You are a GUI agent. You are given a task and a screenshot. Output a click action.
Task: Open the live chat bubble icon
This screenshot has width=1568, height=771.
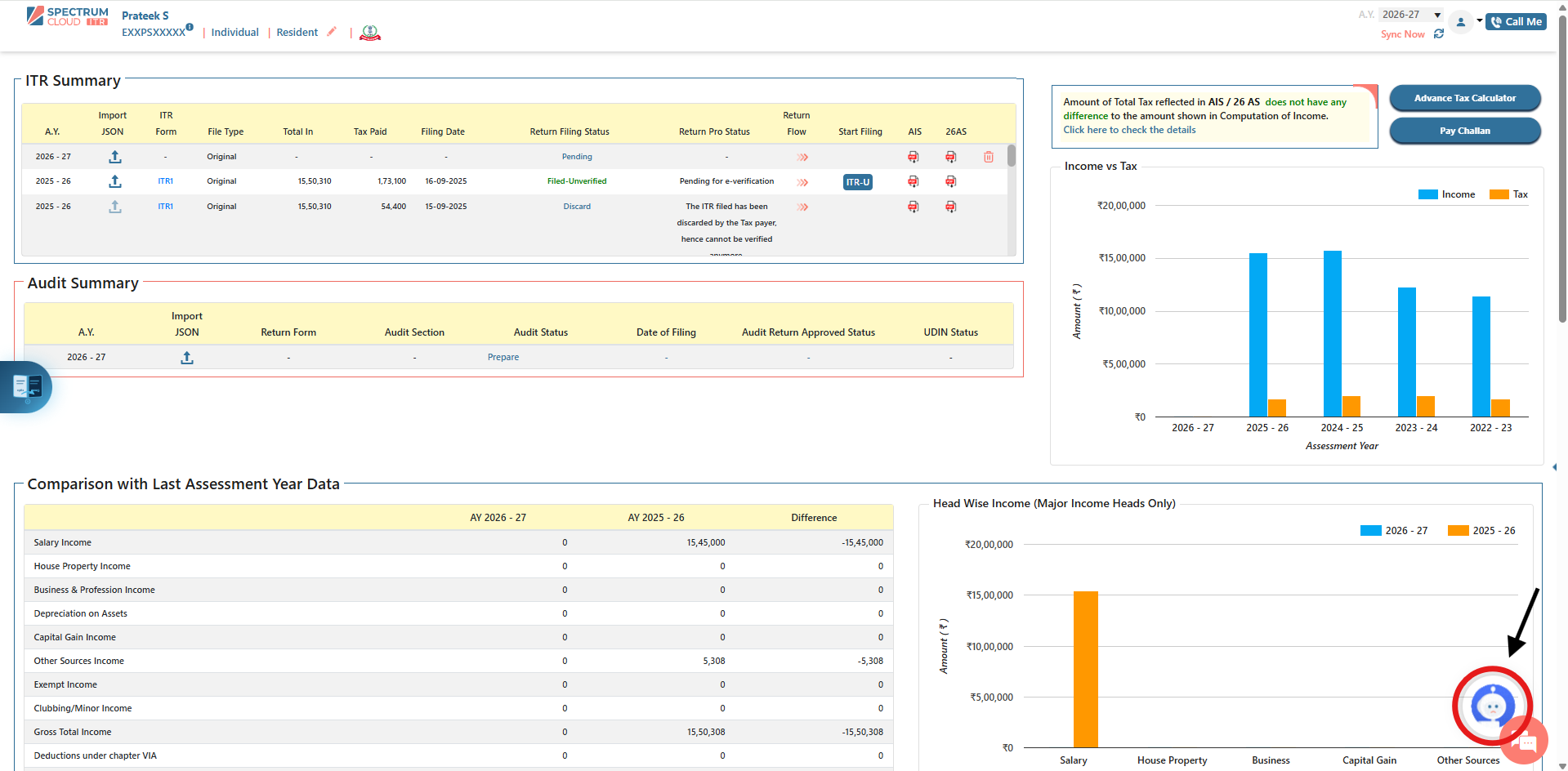pyautogui.click(x=1525, y=742)
